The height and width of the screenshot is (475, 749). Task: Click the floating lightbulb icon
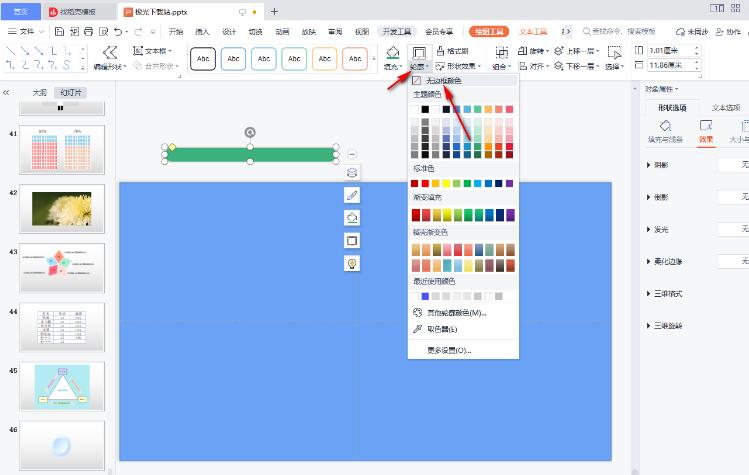pos(352,263)
